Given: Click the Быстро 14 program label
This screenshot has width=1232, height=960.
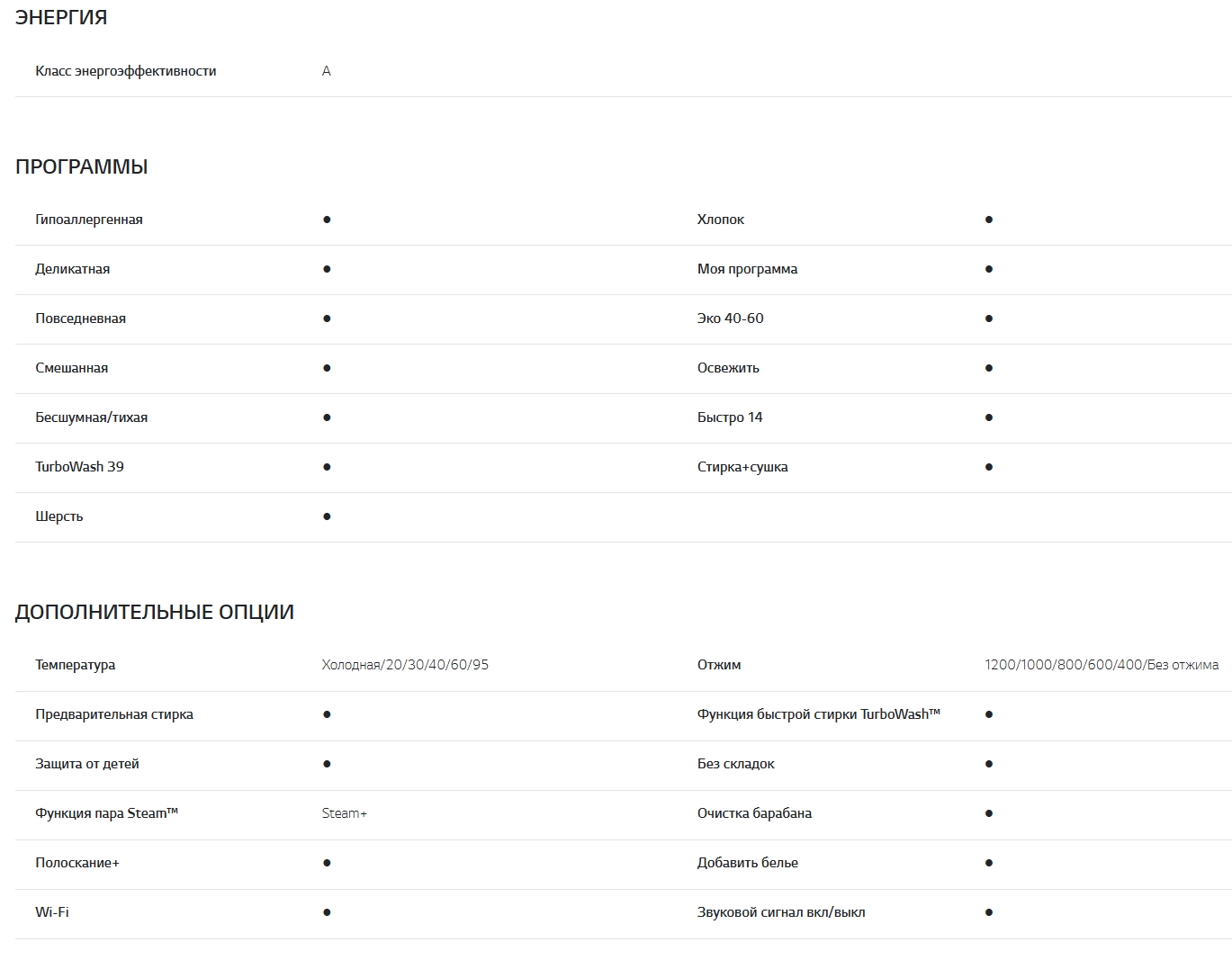Looking at the screenshot, I should (x=730, y=417).
